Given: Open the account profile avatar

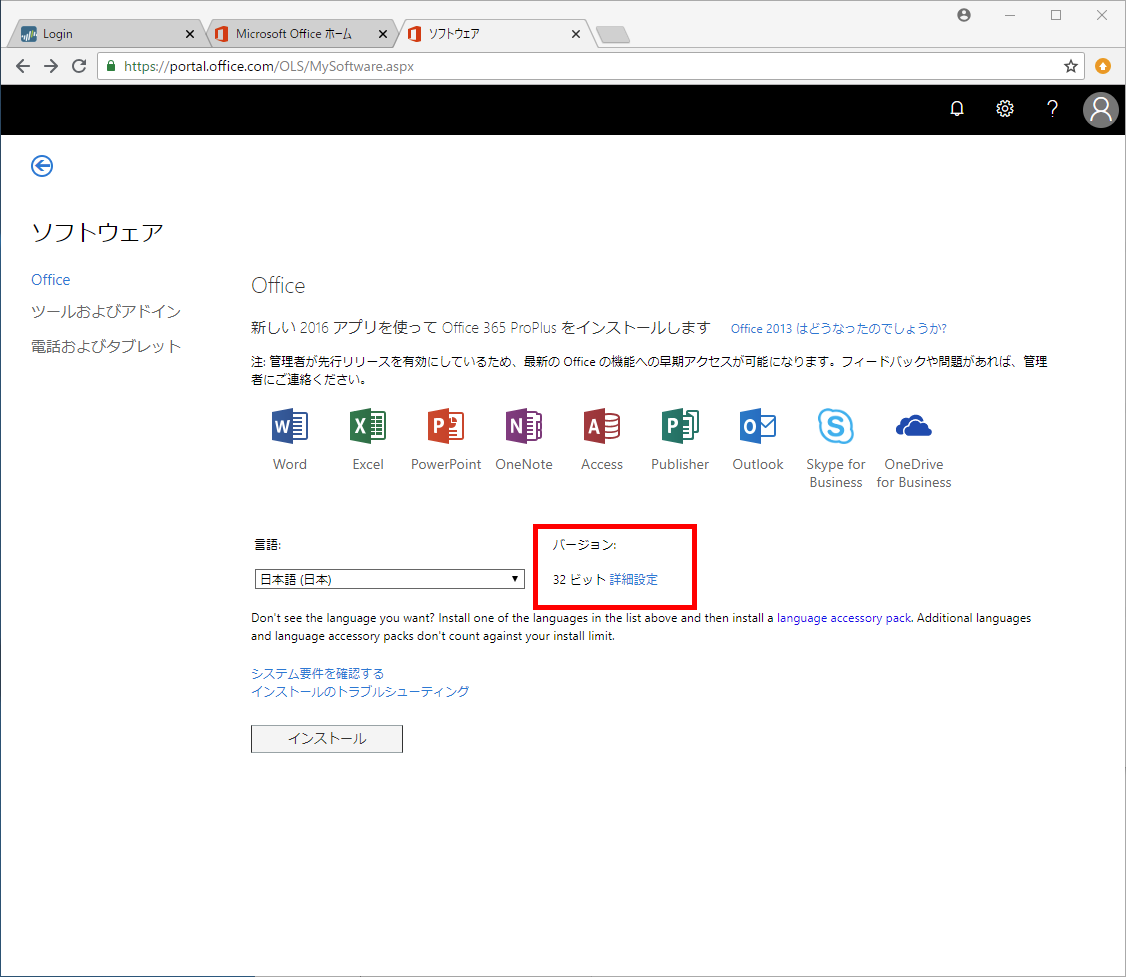Looking at the screenshot, I should pyautogui.click(x=1101, y=110).
